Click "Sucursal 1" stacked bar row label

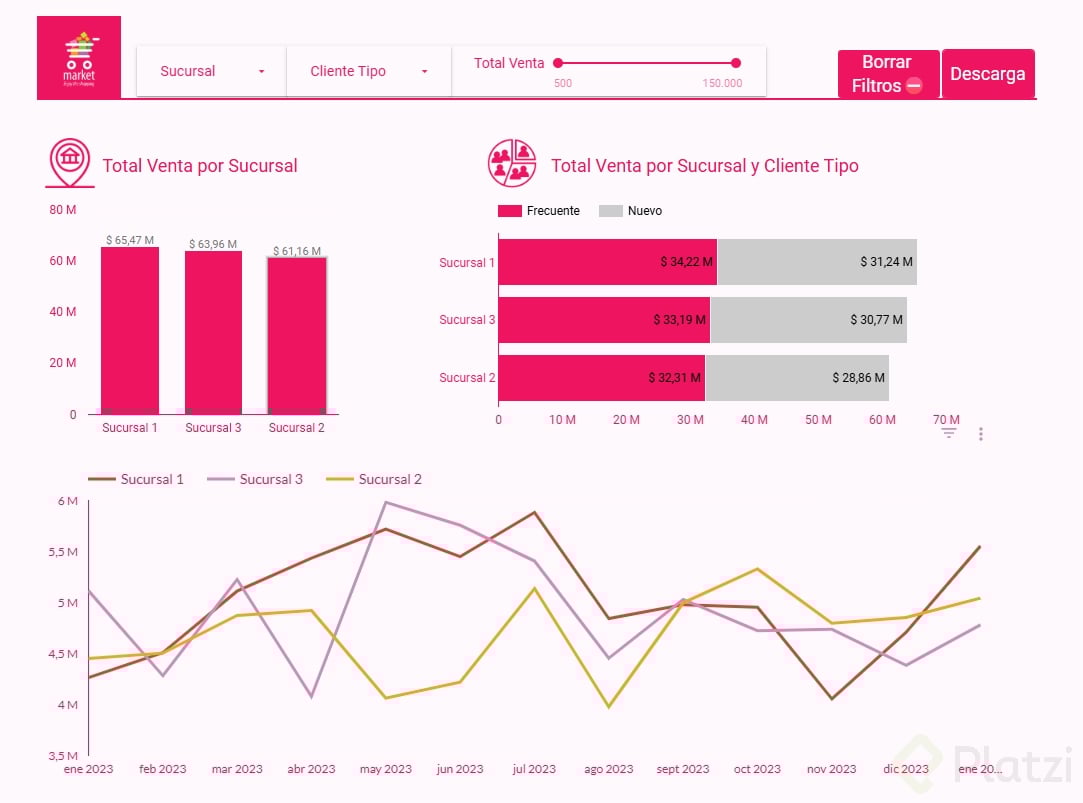[x=467, y=262]
